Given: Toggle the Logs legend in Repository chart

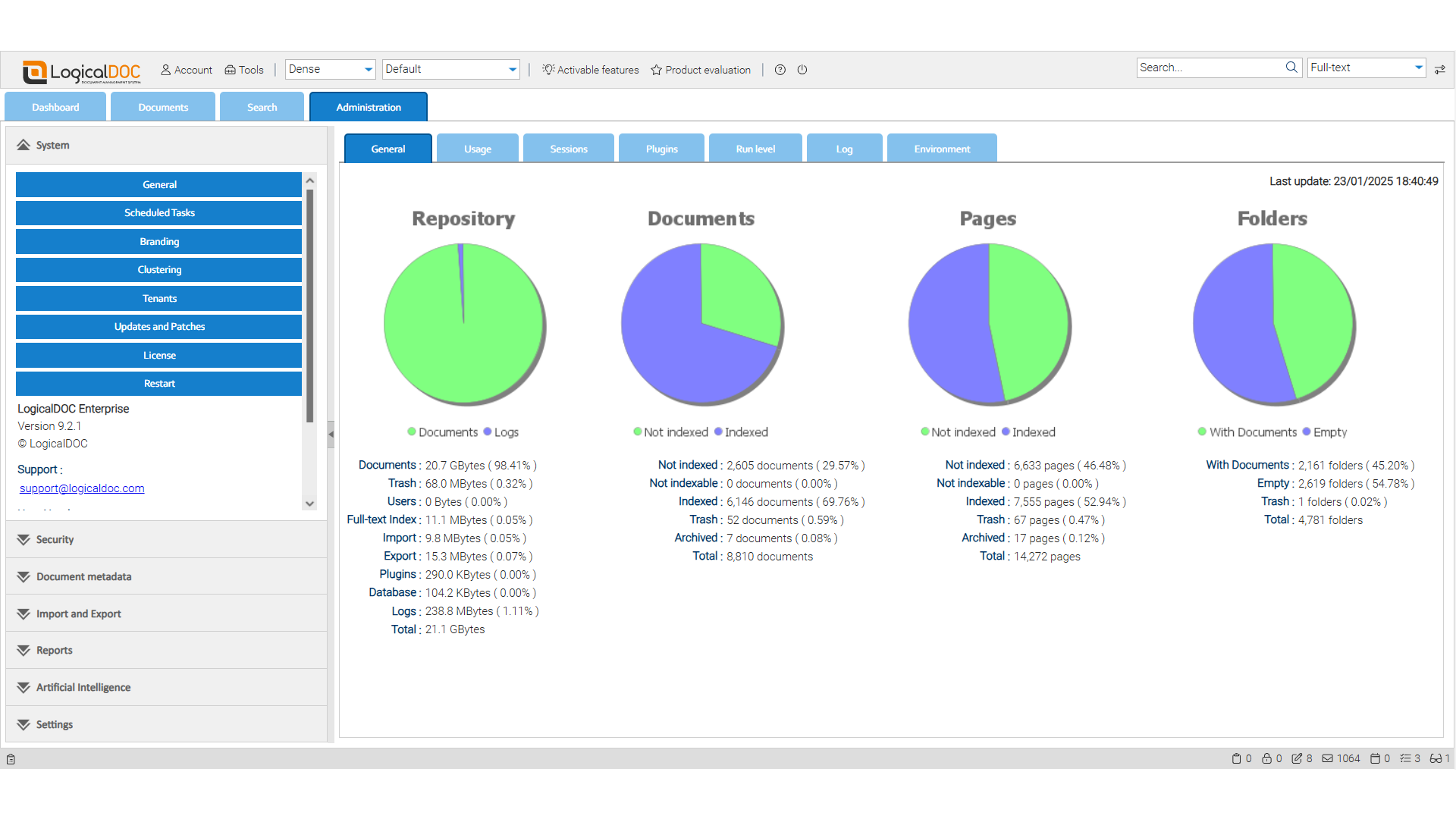Looking at the screenshot, I should coord(500,432).
